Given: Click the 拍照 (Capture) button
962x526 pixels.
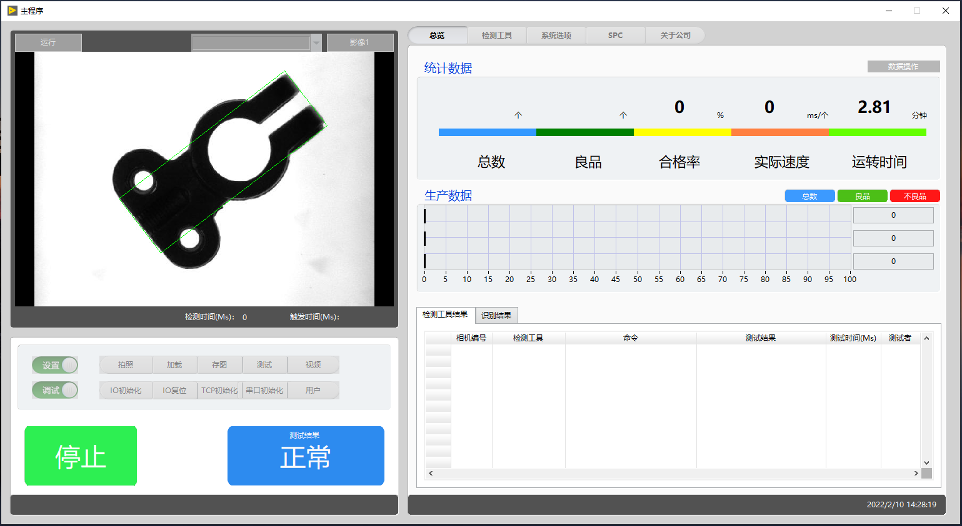Looking at the screenshot, I should click(x=124, y=365).
